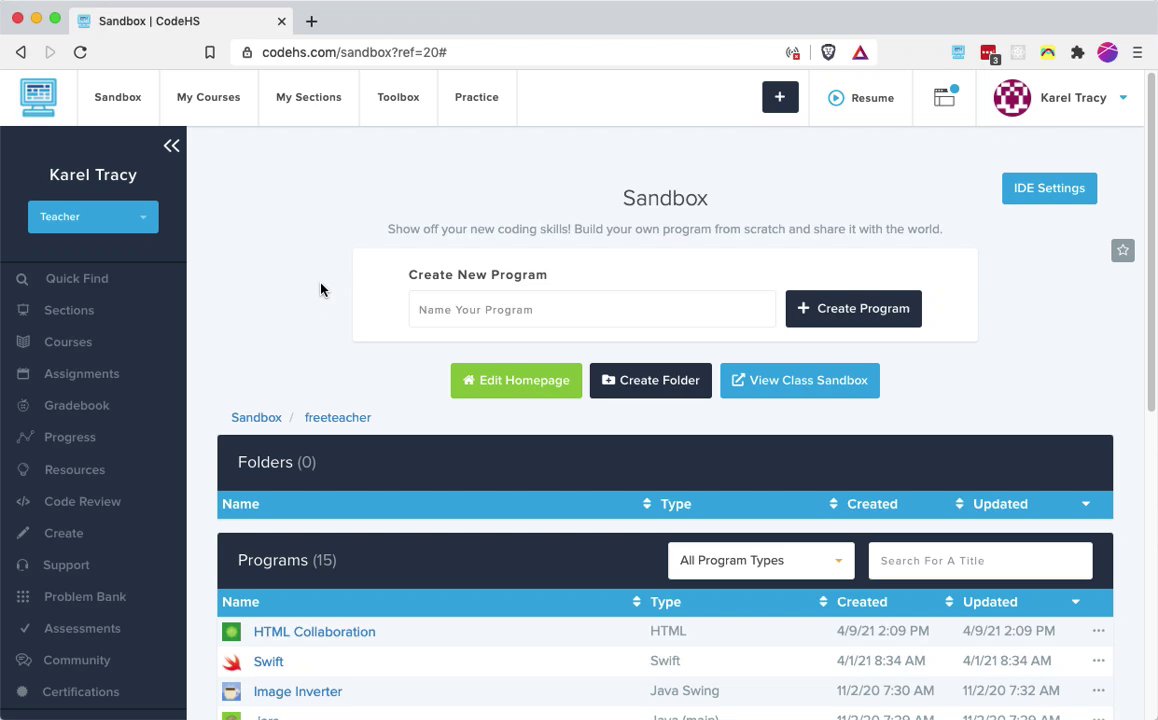Click the freeteacher breadcrumb link
Screen dimensions: 1158x720
click(x=338, y=417)
